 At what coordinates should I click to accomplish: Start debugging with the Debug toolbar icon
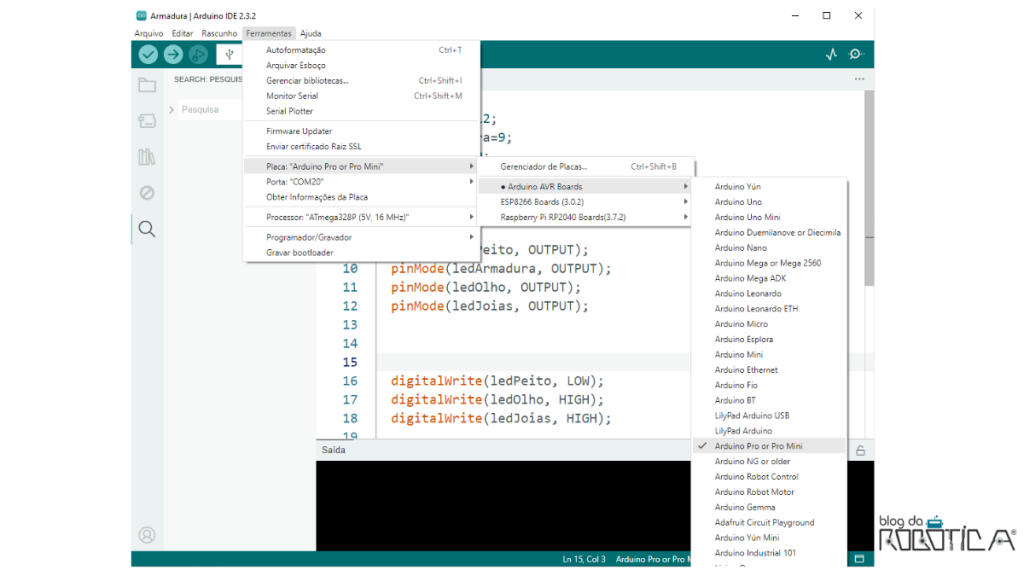(x=196, y=54)
